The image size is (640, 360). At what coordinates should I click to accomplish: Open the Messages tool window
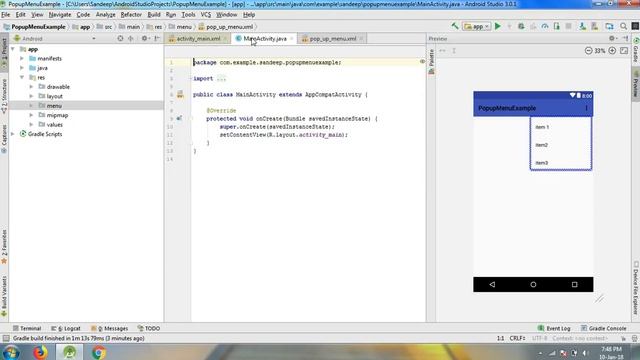[110, 328]
